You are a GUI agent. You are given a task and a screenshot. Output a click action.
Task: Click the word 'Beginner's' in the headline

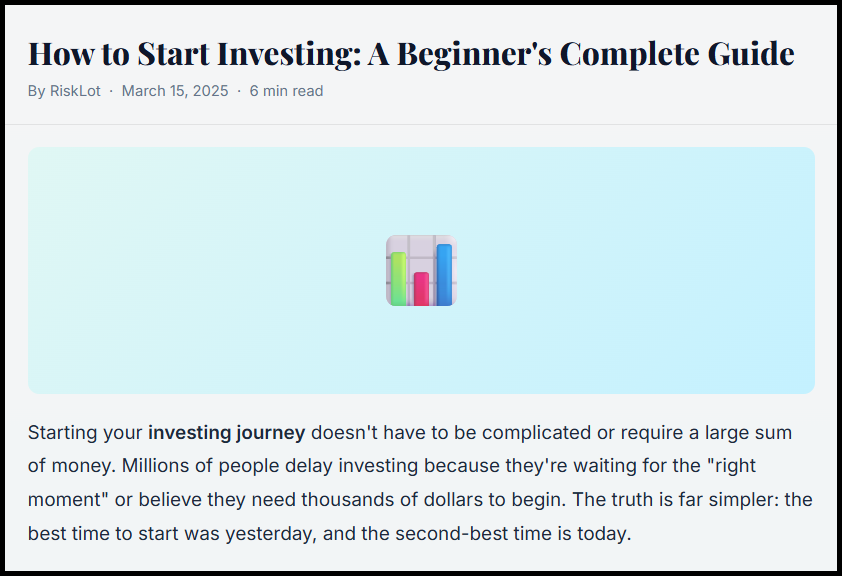(x=474, y=55)
